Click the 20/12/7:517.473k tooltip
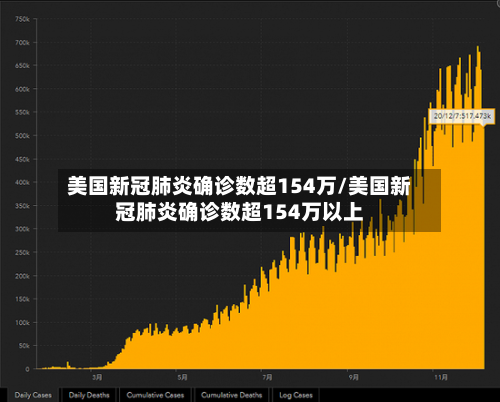Screen dimensions: 500x402 point(462,116)
